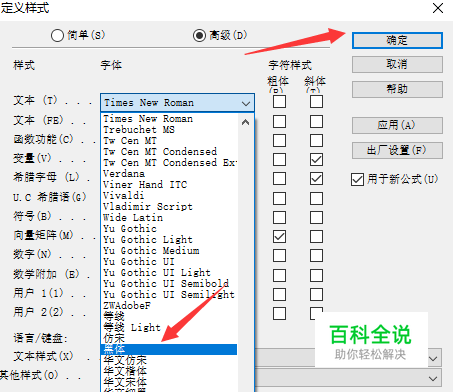Select Verdana from the font list
This screenshot has width=453, height=392.
[x=169, y=174]
